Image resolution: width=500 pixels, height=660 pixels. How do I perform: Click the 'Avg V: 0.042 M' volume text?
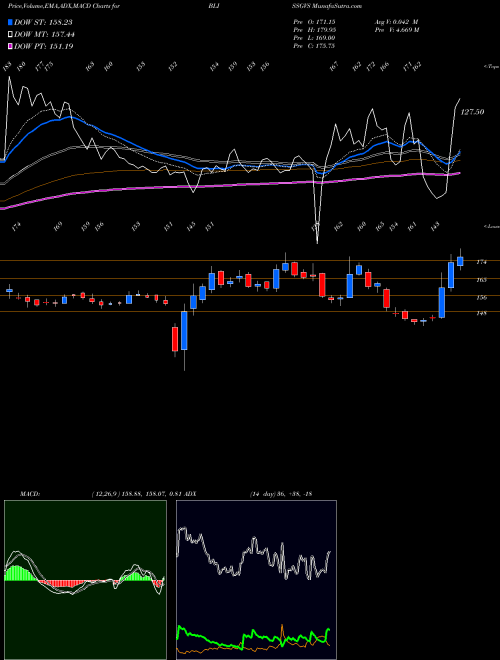396,21
